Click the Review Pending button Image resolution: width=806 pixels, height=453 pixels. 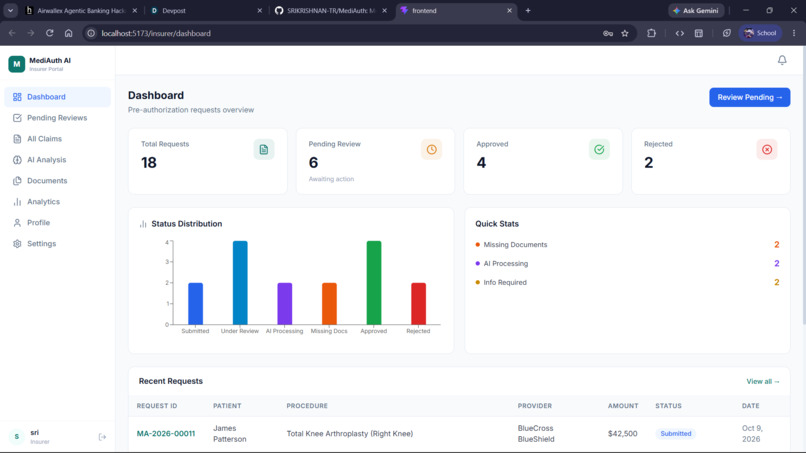pos(749,97)
